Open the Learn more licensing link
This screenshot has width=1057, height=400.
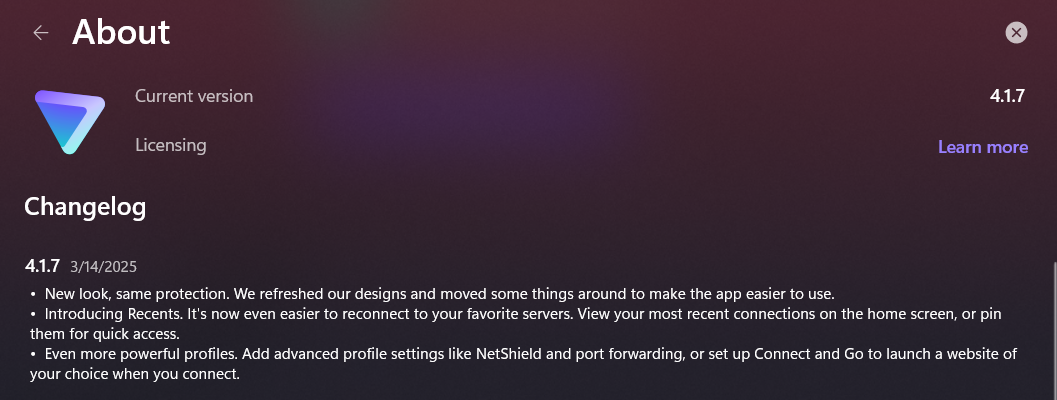click(x=982, y=147)
